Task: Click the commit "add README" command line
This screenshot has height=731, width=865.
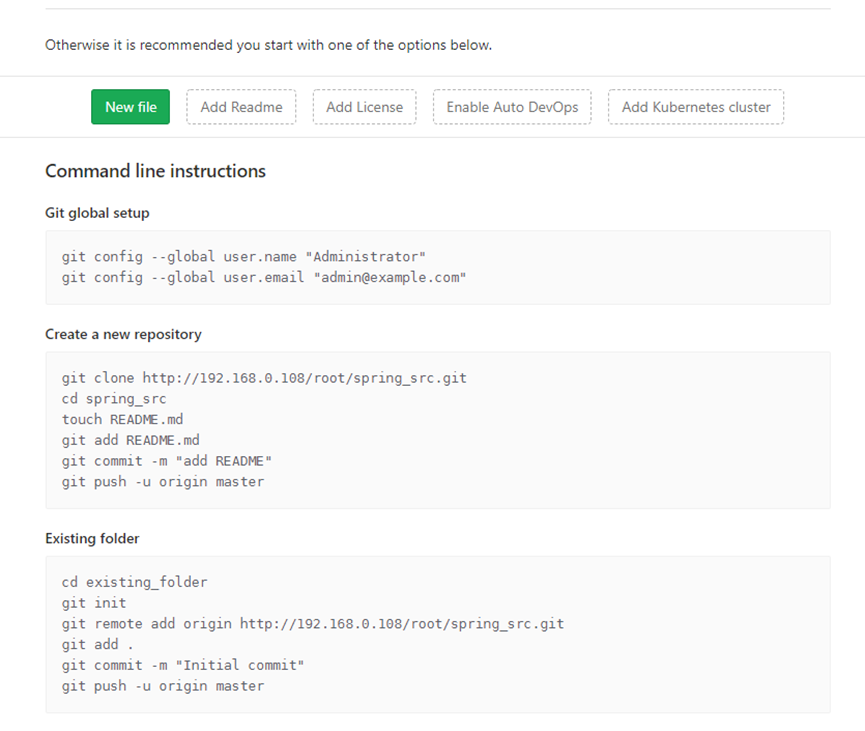Action: tap(167, 461)
